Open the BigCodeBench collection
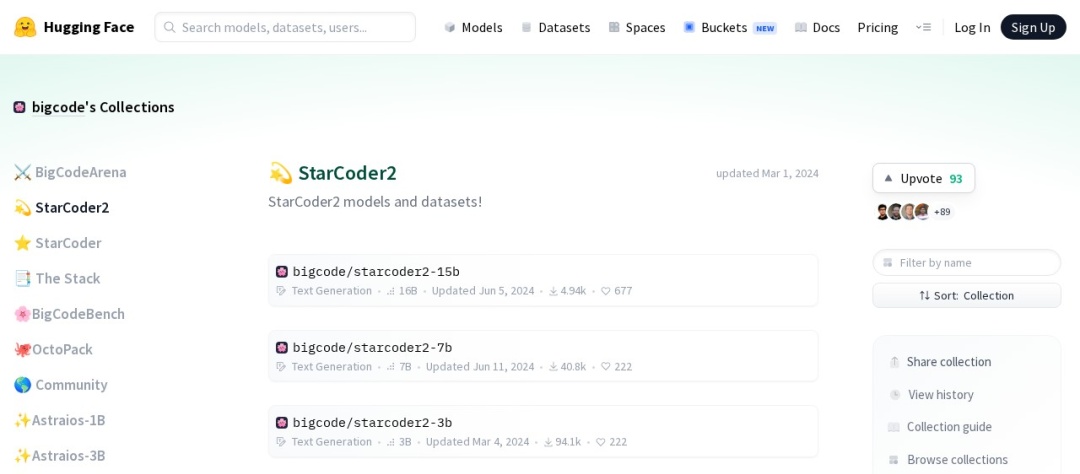This screenshot has height=474, width=1080. pyautogui.click(x=70, y=314)
